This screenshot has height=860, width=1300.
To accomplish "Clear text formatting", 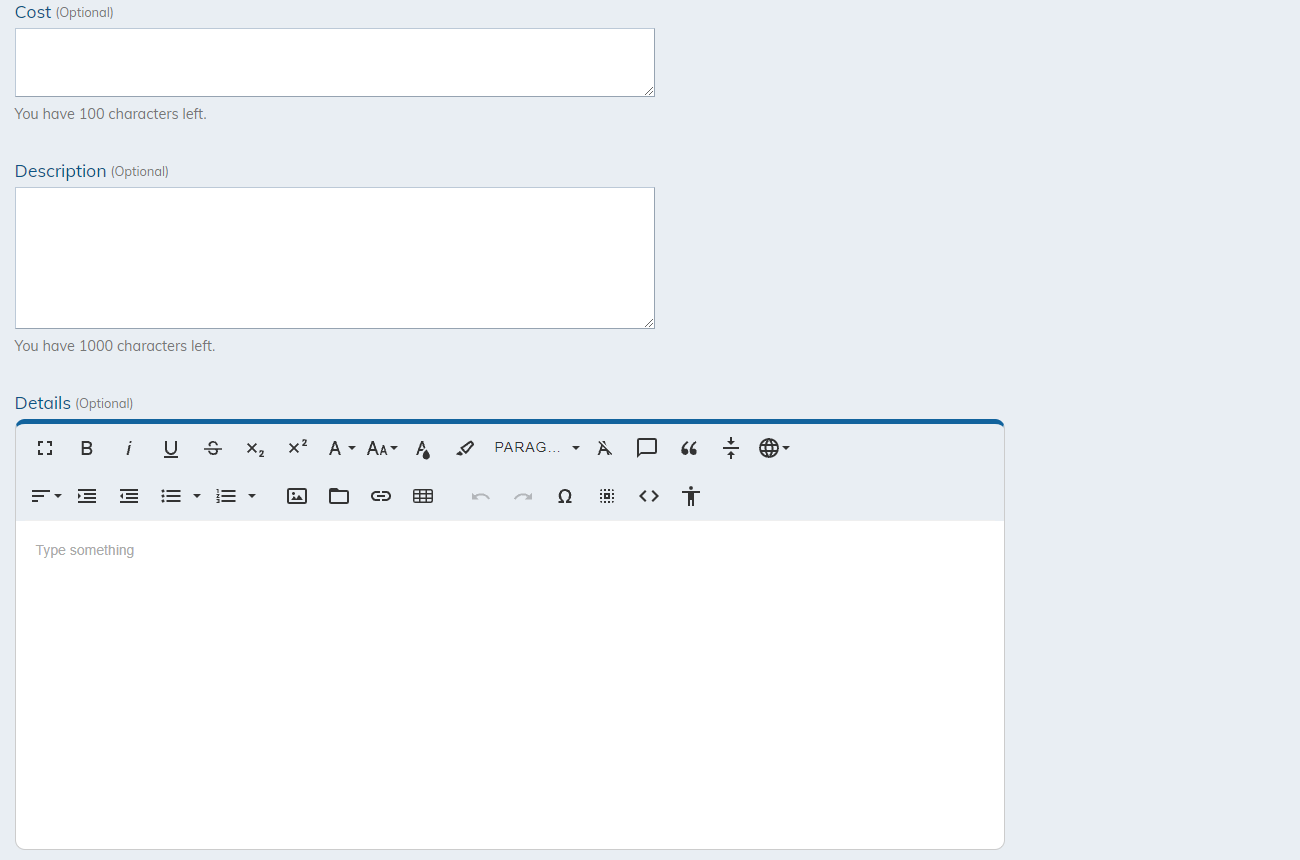I will [x=605, y=448].
